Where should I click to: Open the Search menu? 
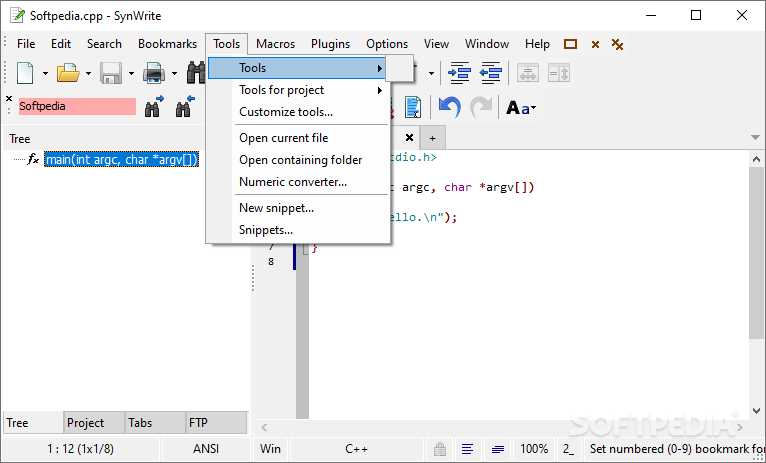click(104, 44)
